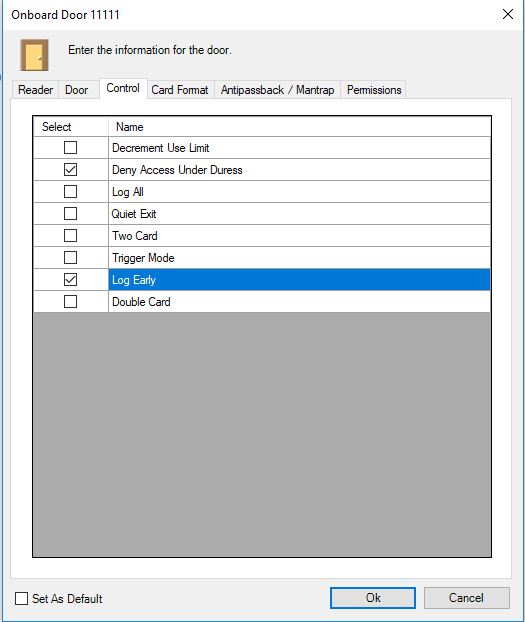
Task: Enable the Double Card checkbox
Action: 70,302
